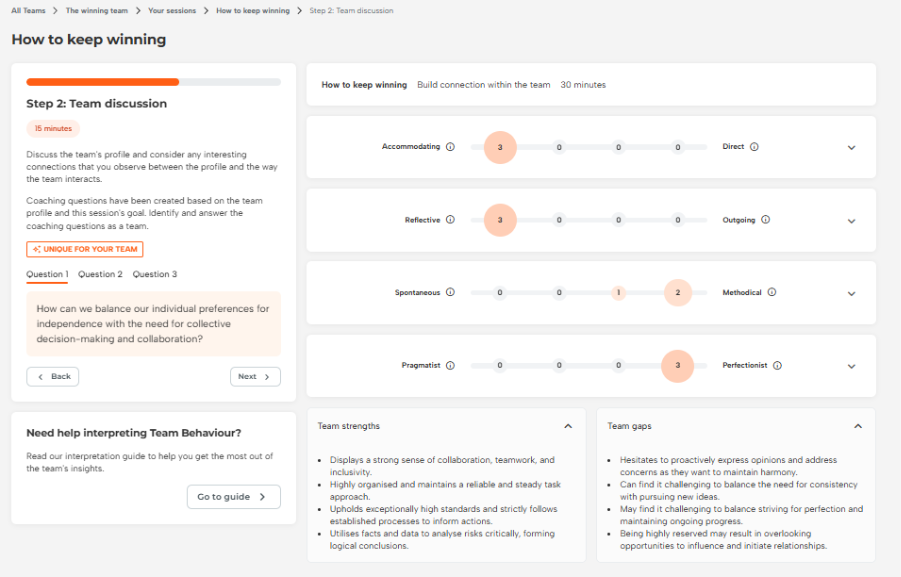Open info tooltip for Reflective
Viewport: 901px width, 577px height.
[x=450, y=220]
